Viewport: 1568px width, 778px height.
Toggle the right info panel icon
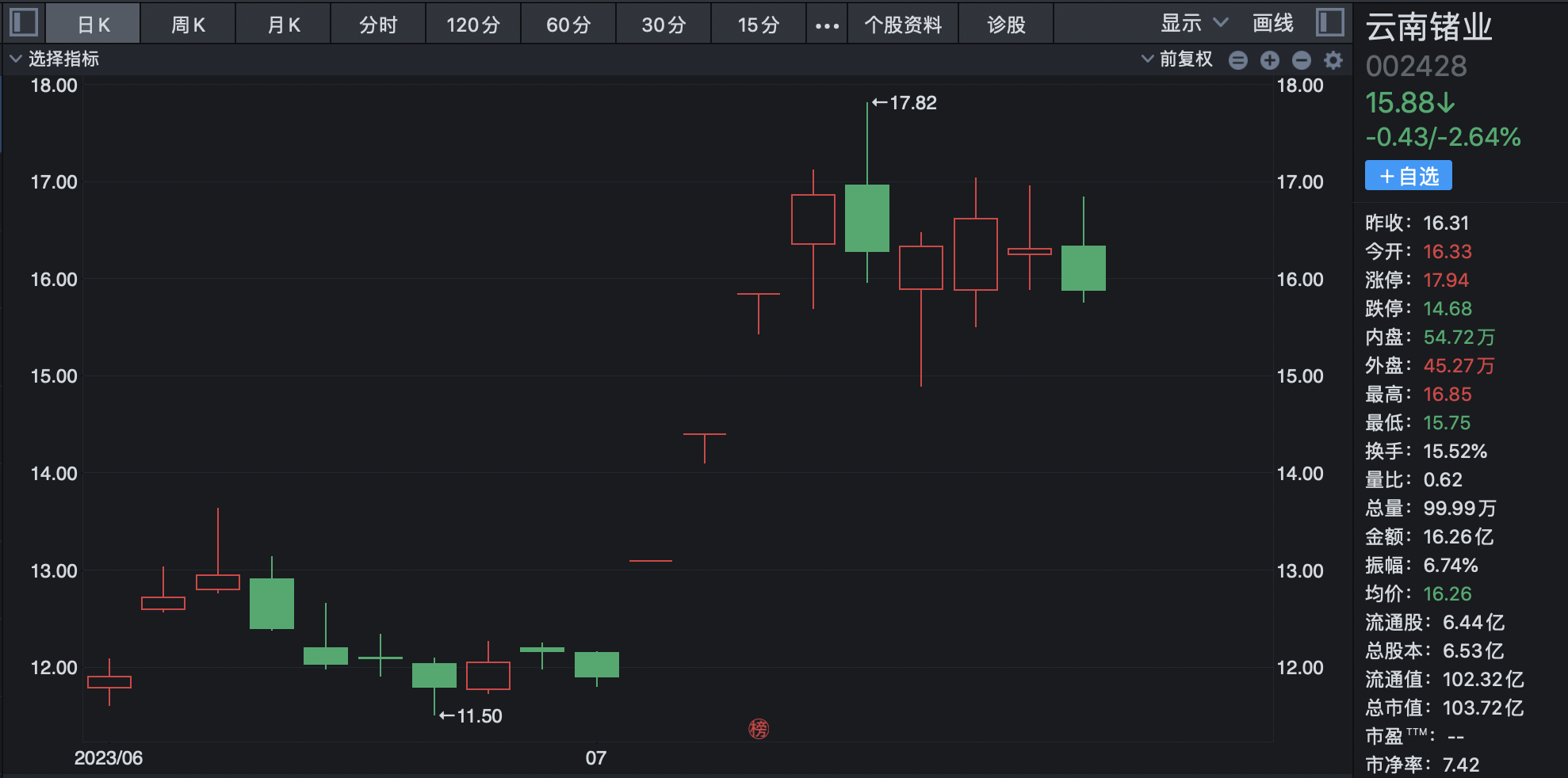1329,22
